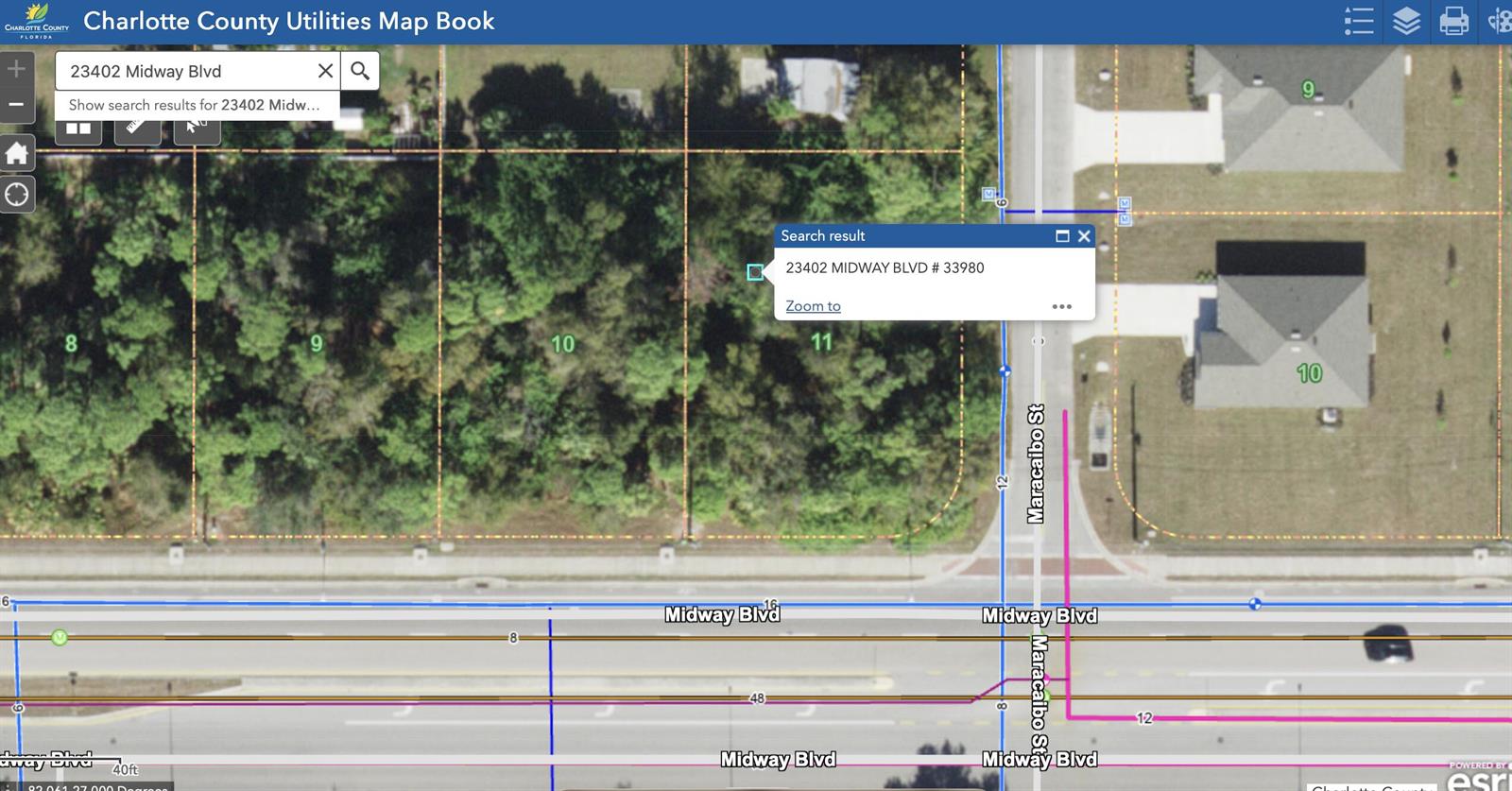Click the cyan search result marker
The image size is (1512, 791).
click(x=755, y=272)
